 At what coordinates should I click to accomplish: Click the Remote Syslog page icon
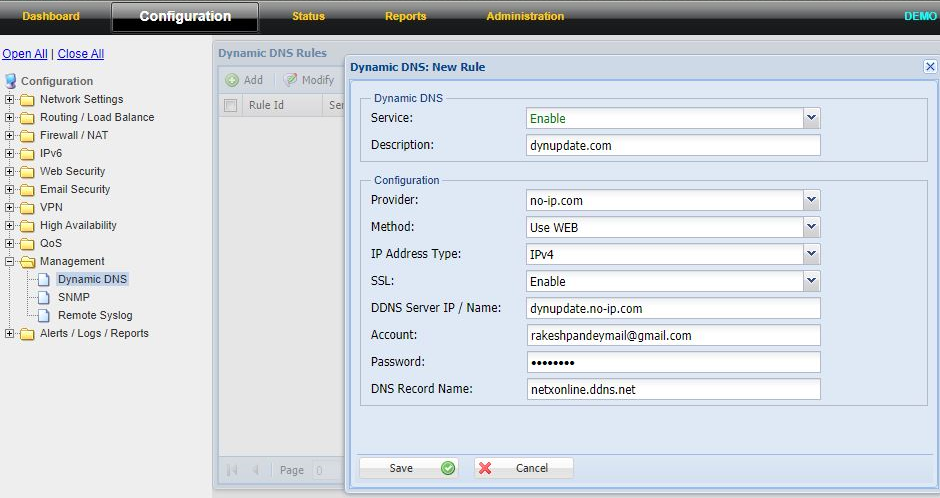pos(44,316)
